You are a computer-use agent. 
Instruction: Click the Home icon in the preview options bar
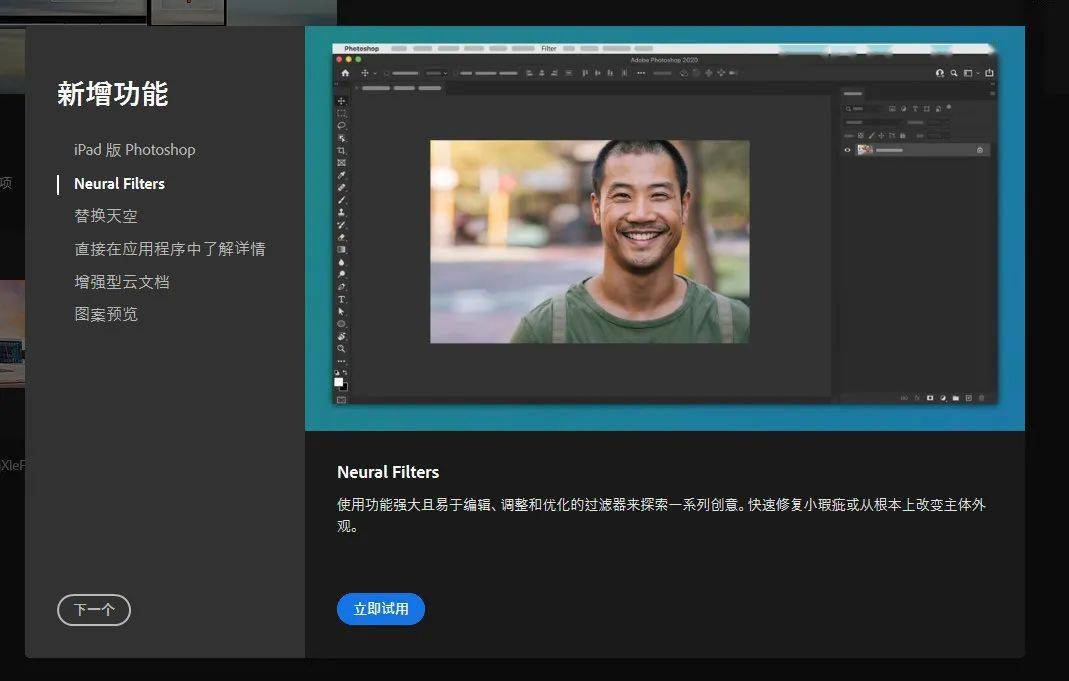pos(345,73)
